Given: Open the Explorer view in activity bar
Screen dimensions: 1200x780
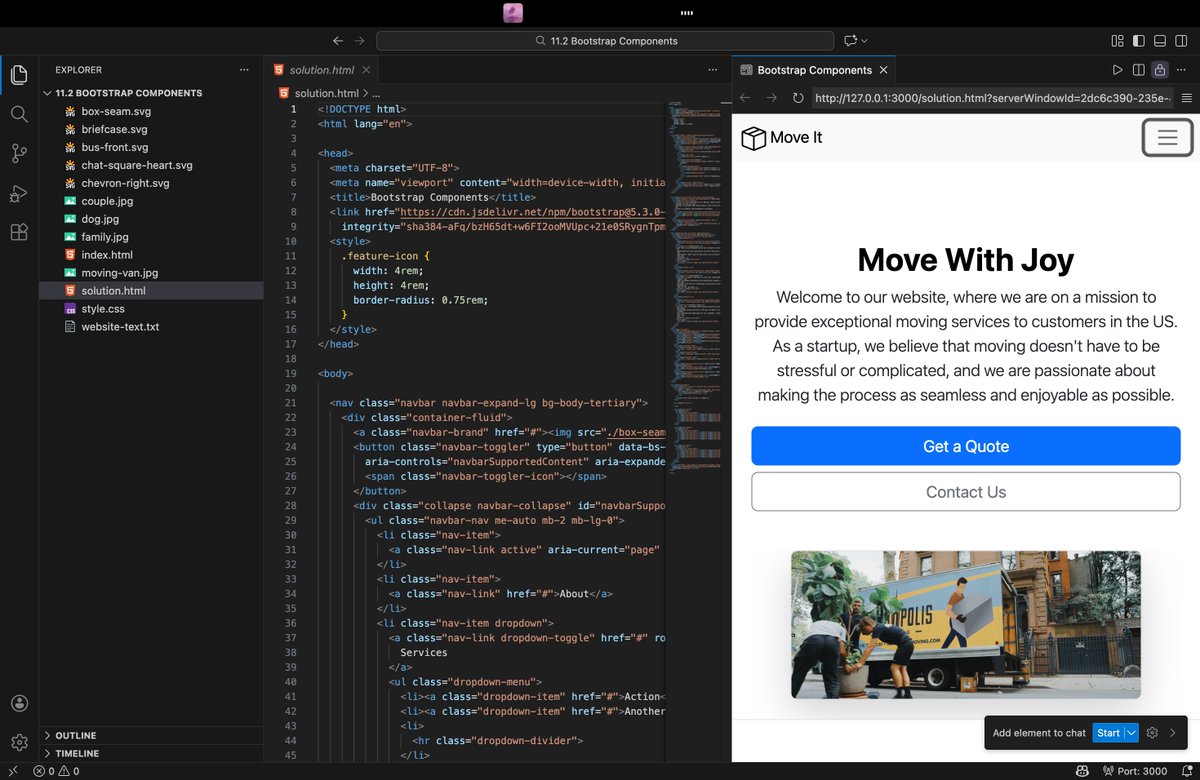Looking at the screenshot, I should pos(19,74).
